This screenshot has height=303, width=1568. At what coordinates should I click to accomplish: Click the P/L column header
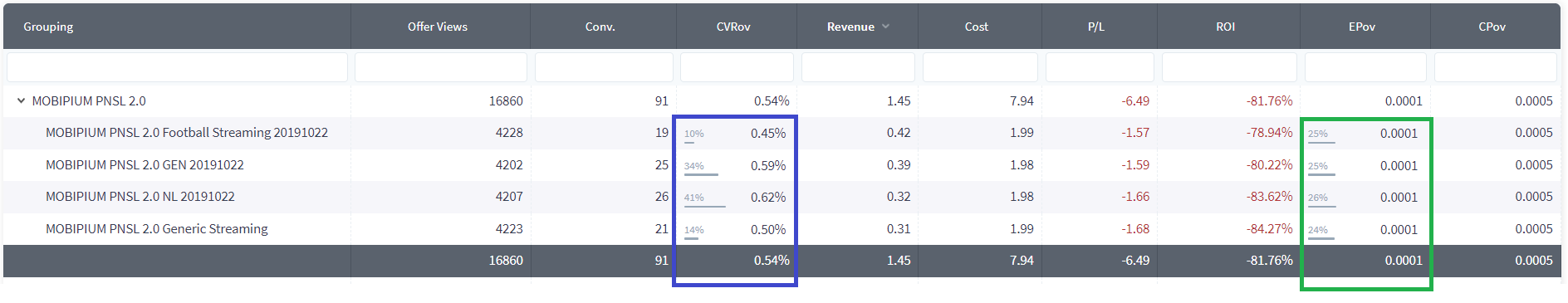pyautogui.click(x=1096, y=27)
